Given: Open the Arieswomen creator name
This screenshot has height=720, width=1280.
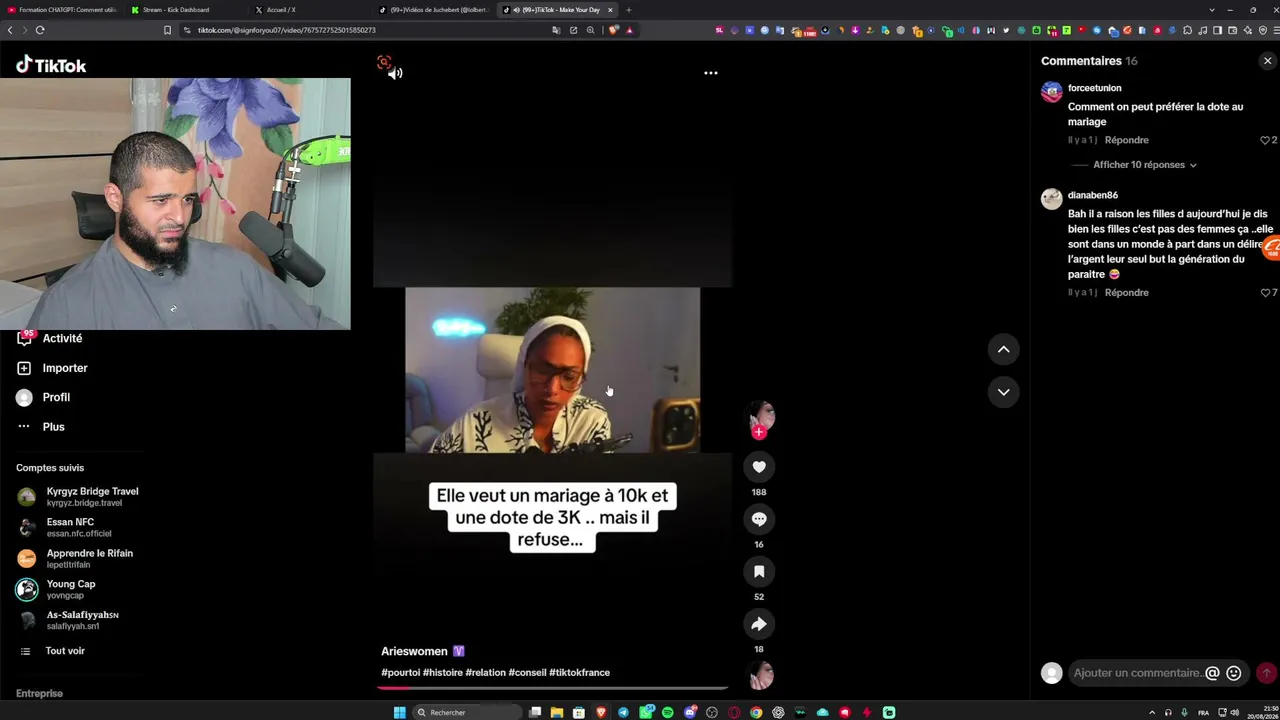Looking at the screenshot, I should (x=414, y=651).
